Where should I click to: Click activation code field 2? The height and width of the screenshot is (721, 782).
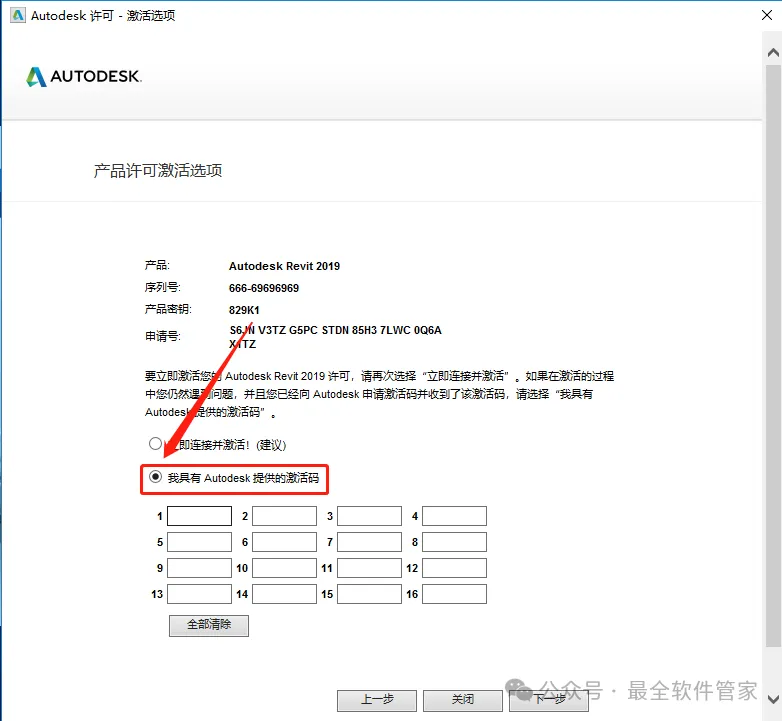pyautogui.click(x=284, y=516)
